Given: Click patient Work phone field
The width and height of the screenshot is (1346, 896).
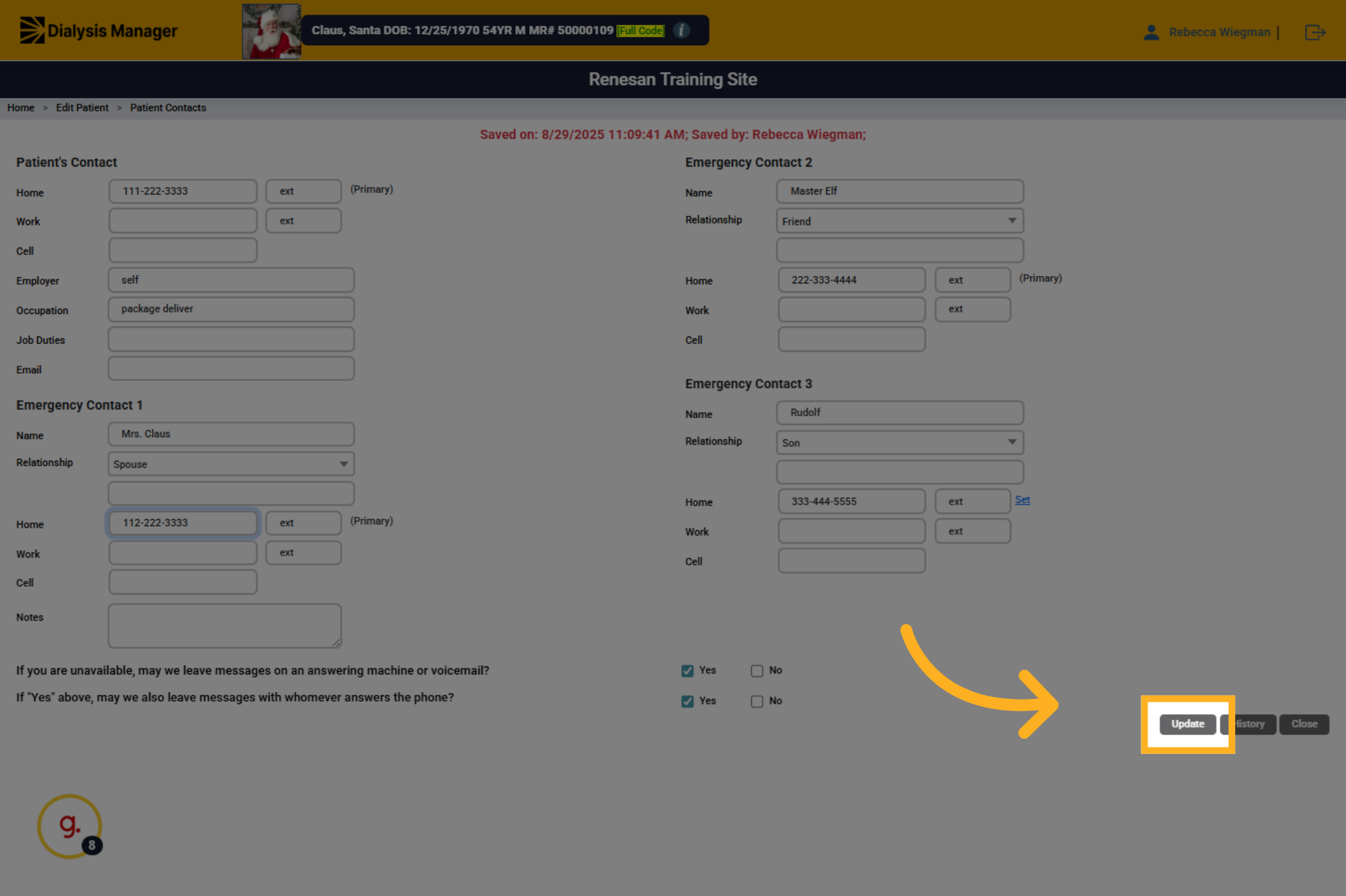Looking at the screenshot, I should point(183,221).
